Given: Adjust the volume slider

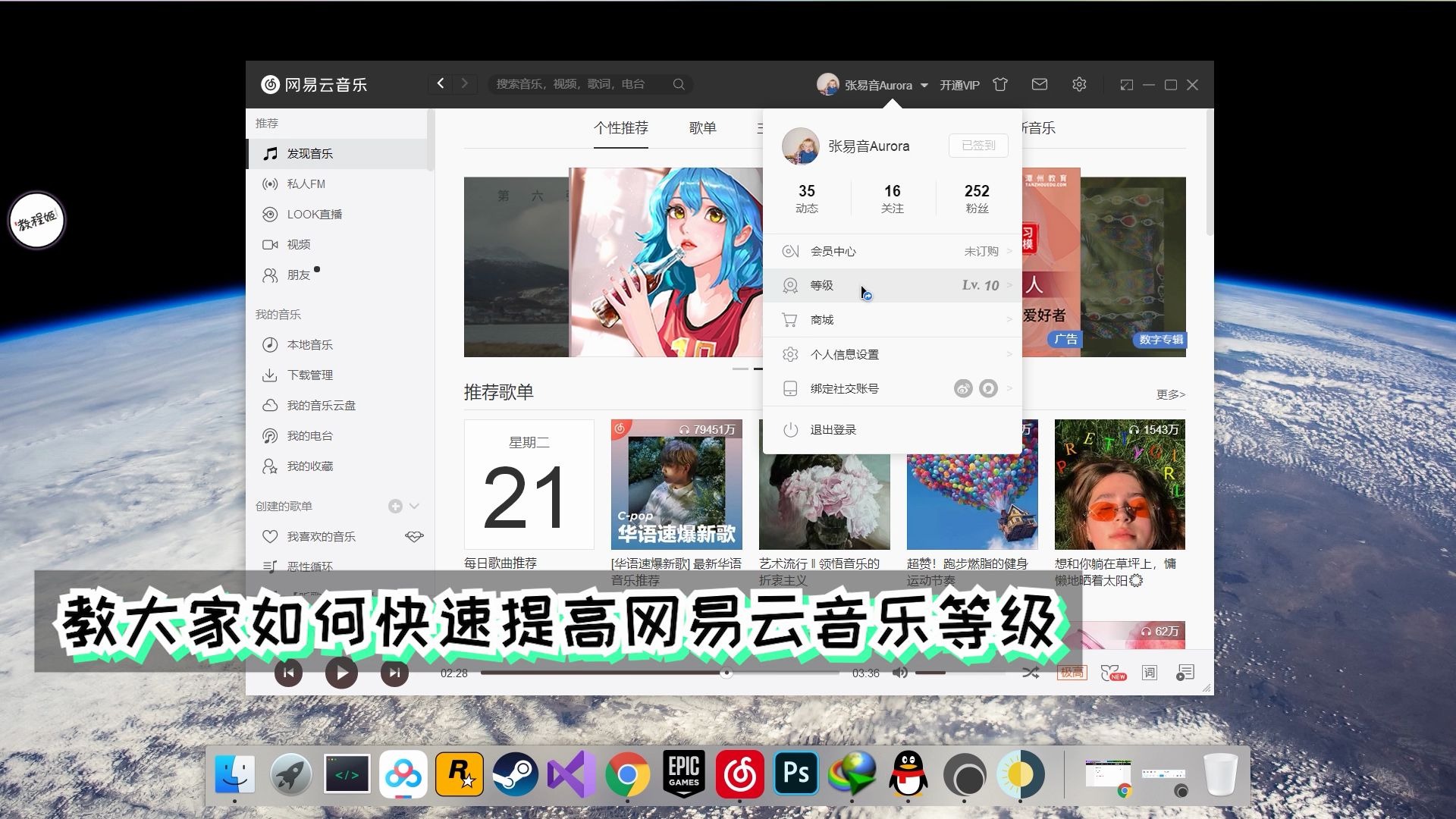Looking at the screenshot, I should [959, 673].
